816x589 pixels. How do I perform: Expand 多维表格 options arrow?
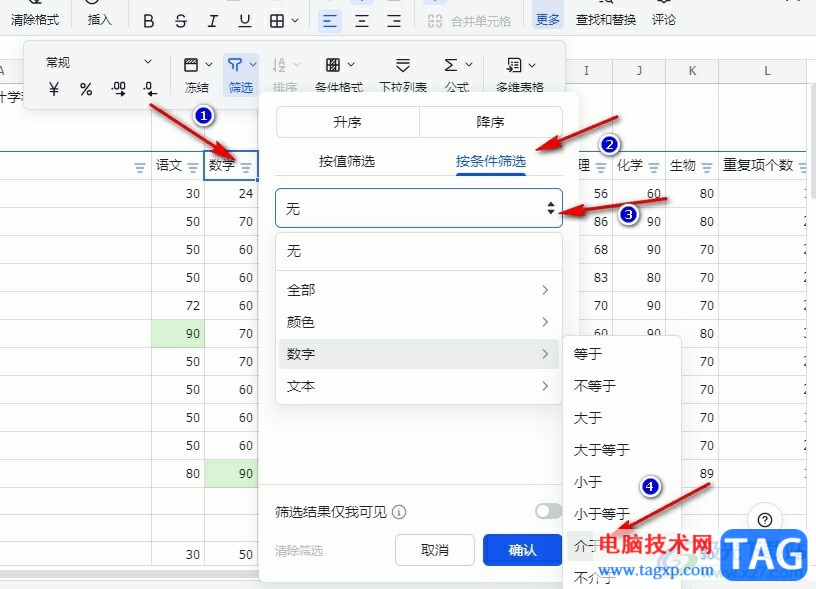(x=532, y=65)
